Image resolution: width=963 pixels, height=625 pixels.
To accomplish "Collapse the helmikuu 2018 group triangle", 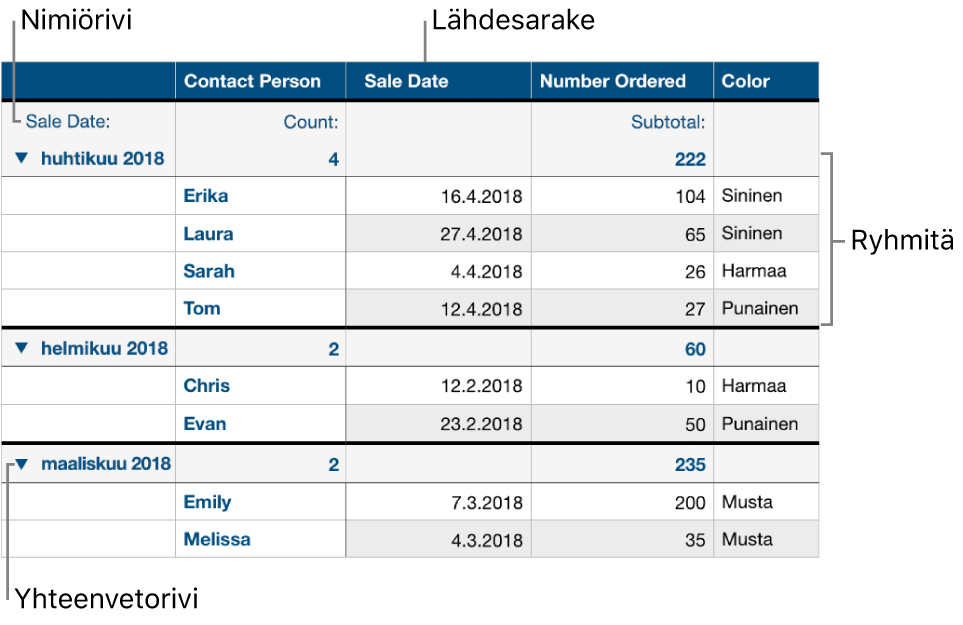I will 22,348.
